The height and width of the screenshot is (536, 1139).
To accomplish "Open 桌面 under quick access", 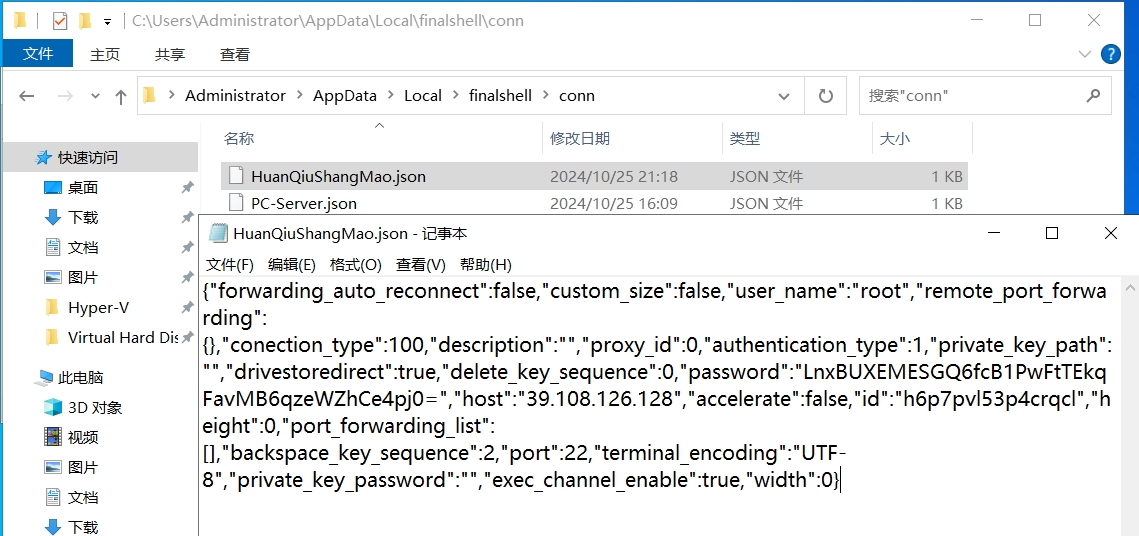I will 83,188.
